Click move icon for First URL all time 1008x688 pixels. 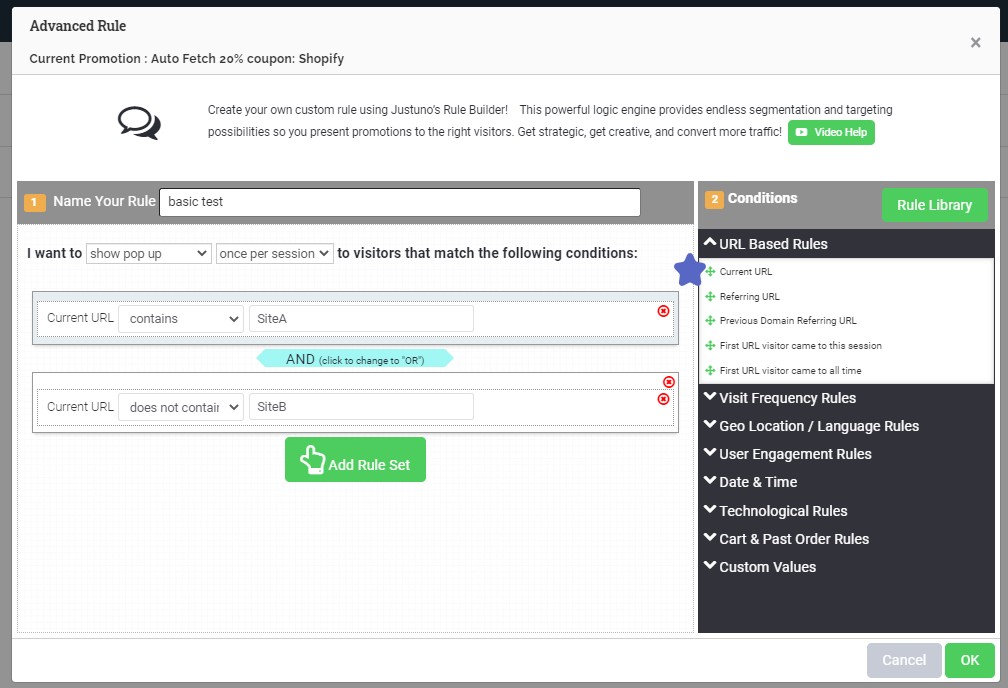click(709, 370)
